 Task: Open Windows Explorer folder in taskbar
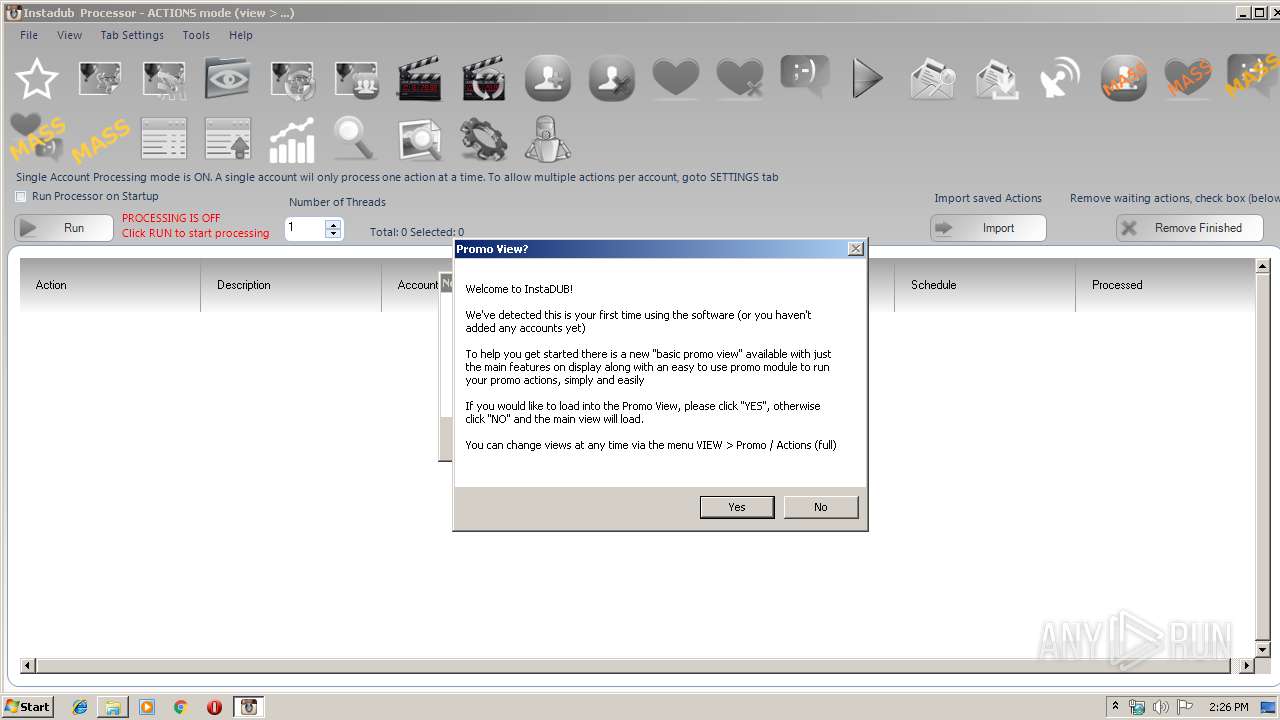(113, 707)
